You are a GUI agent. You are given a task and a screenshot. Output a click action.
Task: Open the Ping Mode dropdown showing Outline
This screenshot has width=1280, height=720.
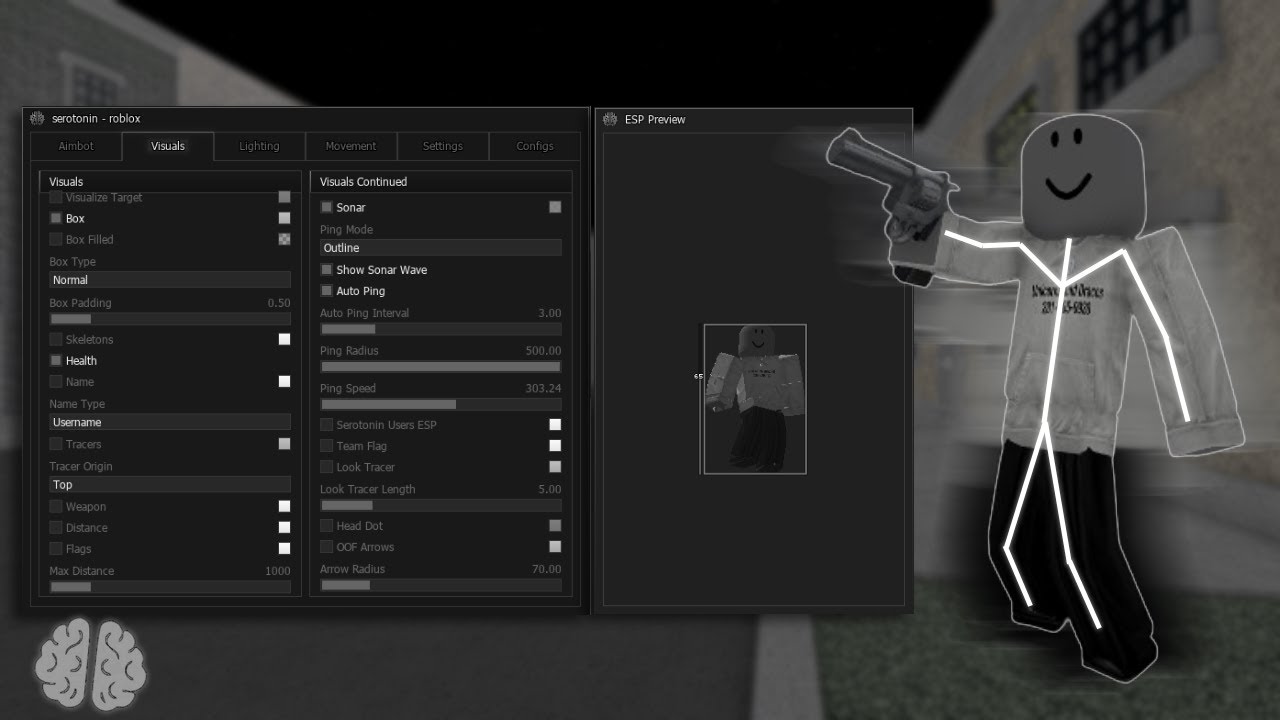(441, 248)
